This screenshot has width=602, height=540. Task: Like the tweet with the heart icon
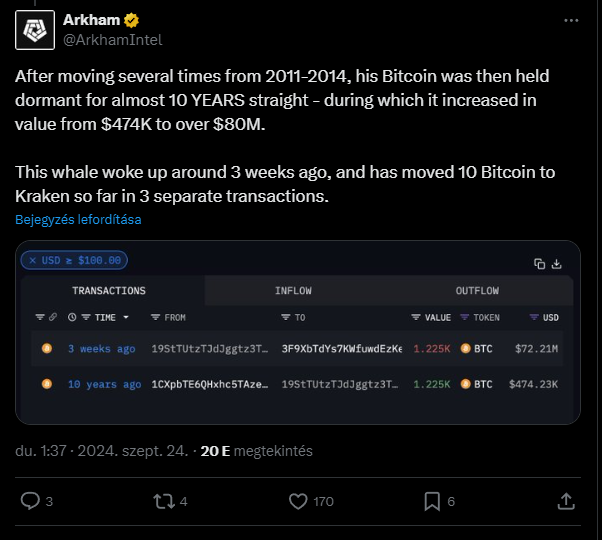[x=298, y=501]
